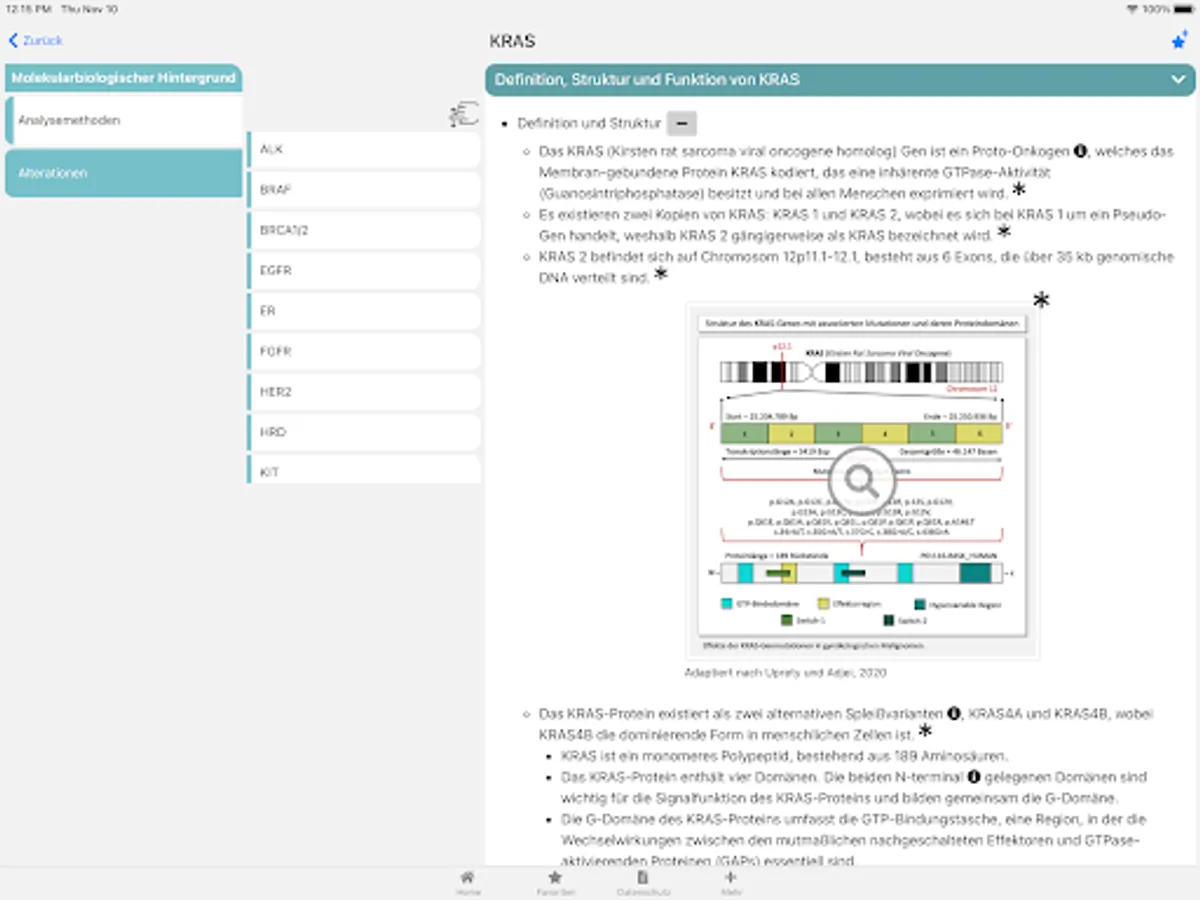Open asterisk reference after 'exprimiert wird'
The width and height of the screenshot is (1200, 900).
[1018, 190]
